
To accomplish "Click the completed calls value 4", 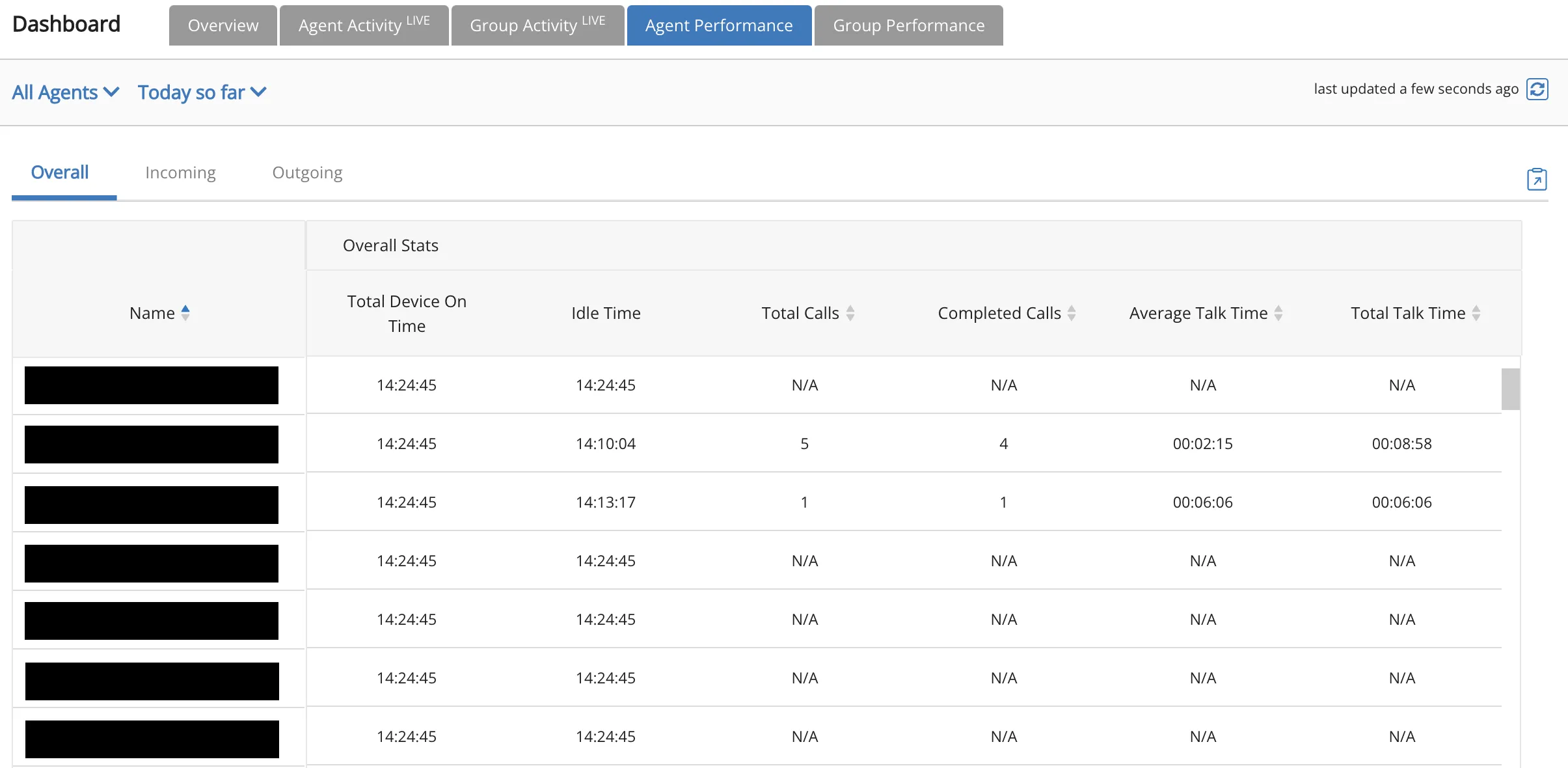I will coord(1004,444).
